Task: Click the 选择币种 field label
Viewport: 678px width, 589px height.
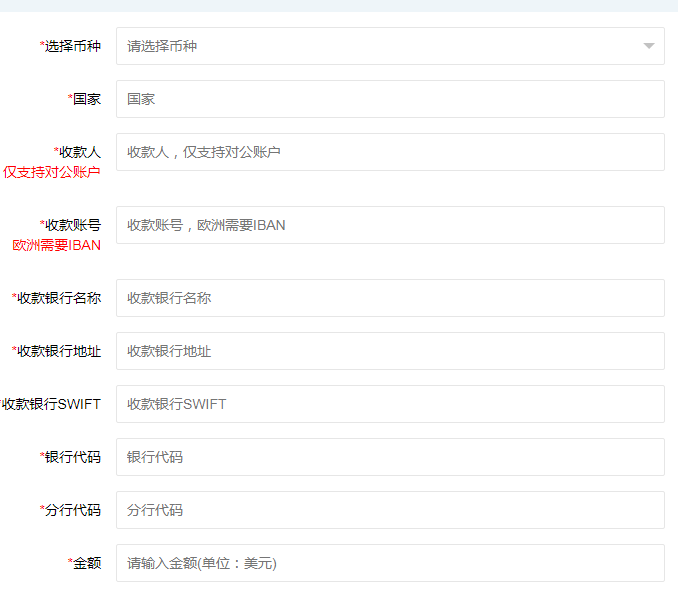Action: pyautogui.click(x=72, y=46)
